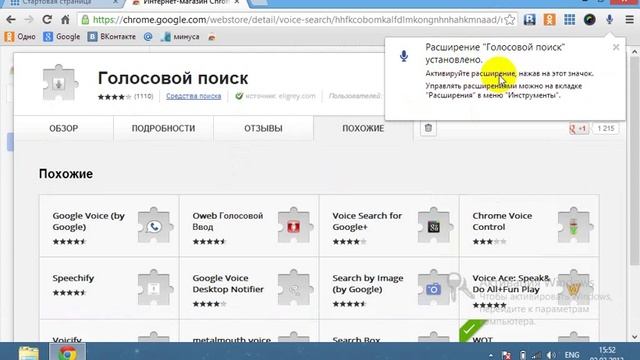Close the Интернет-магазин Chrome tab

coord(236,2)
